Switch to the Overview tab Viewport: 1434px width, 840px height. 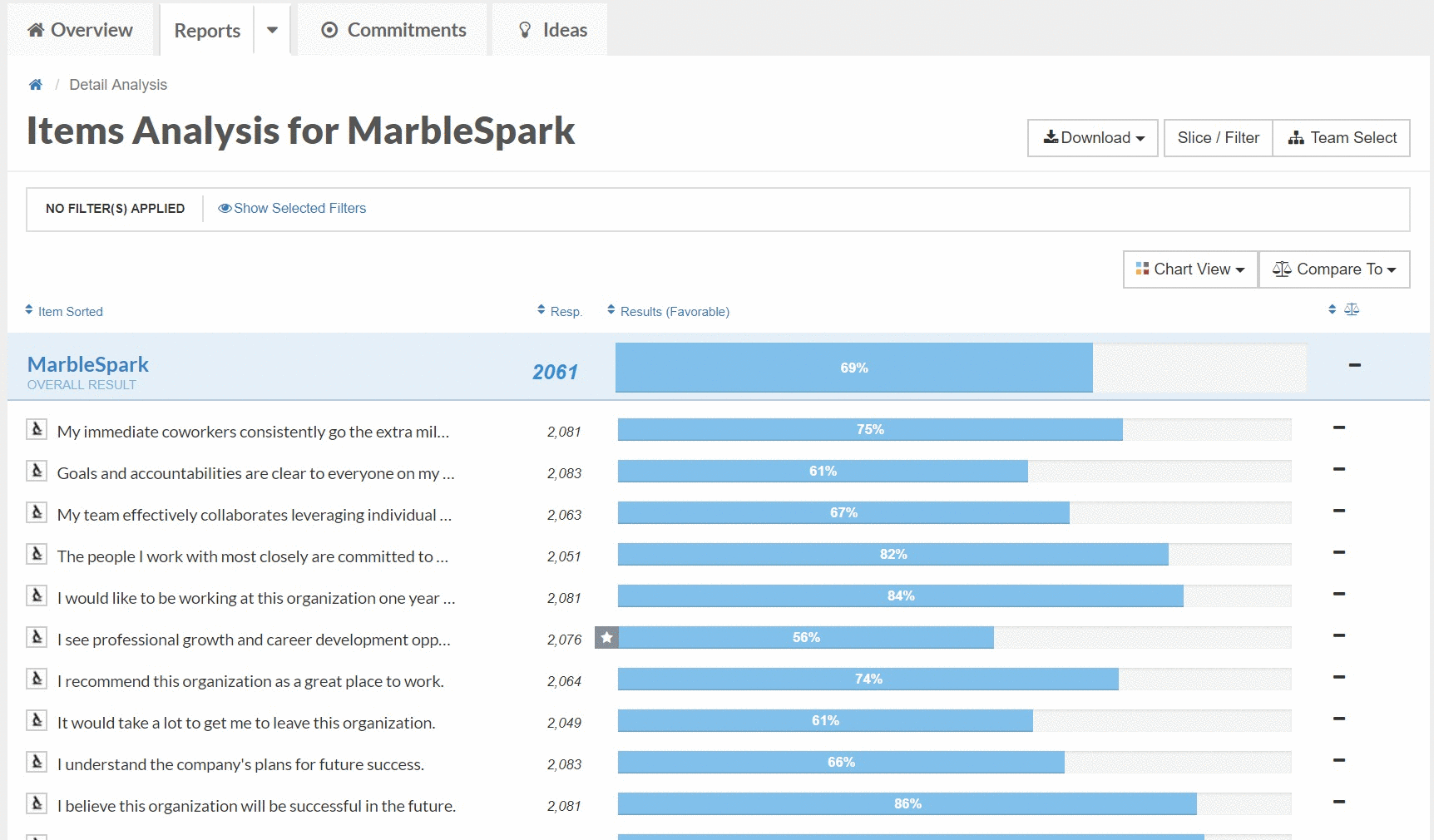(81, 30)
